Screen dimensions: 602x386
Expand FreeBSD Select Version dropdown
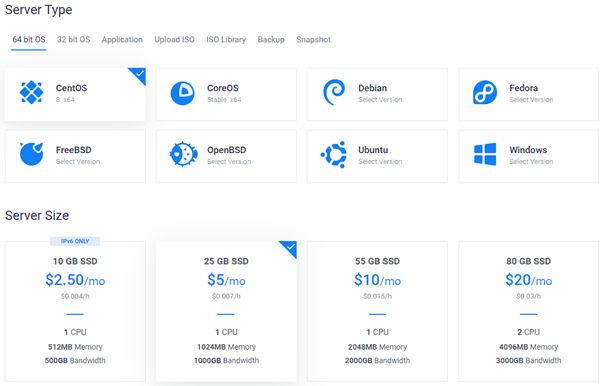tap(78, 162)
